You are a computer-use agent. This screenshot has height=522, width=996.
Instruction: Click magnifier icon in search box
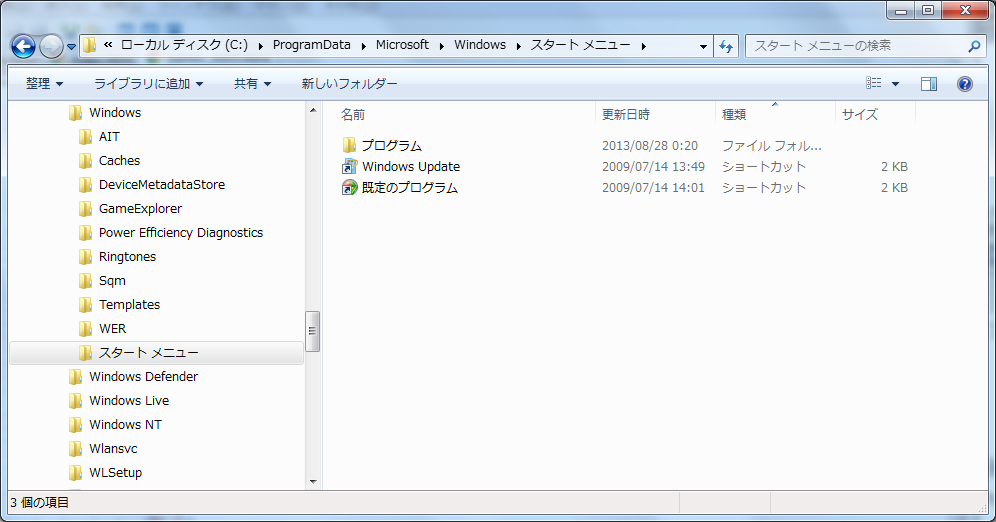pos(974,46)
